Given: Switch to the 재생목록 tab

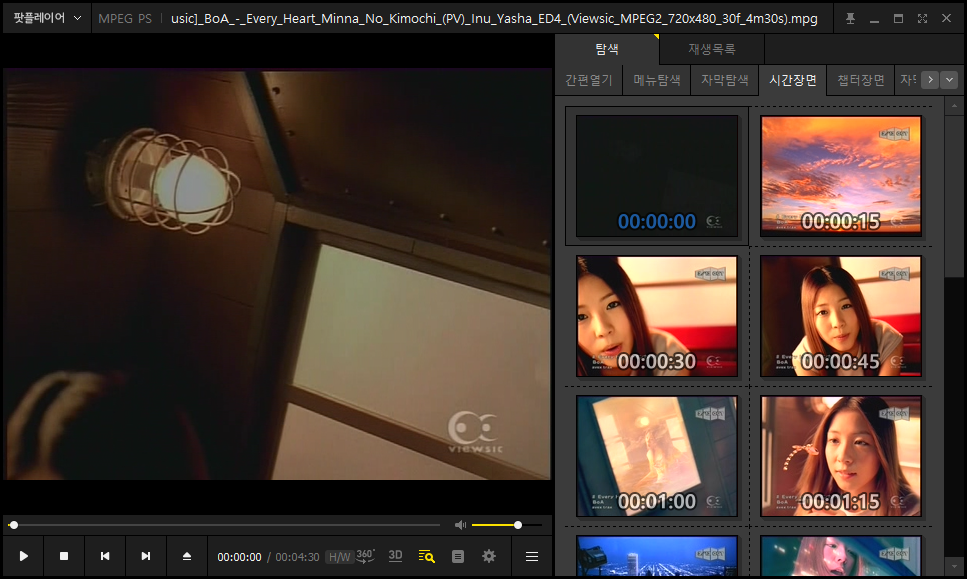Looking at the screenshot, I should [712, 49].
